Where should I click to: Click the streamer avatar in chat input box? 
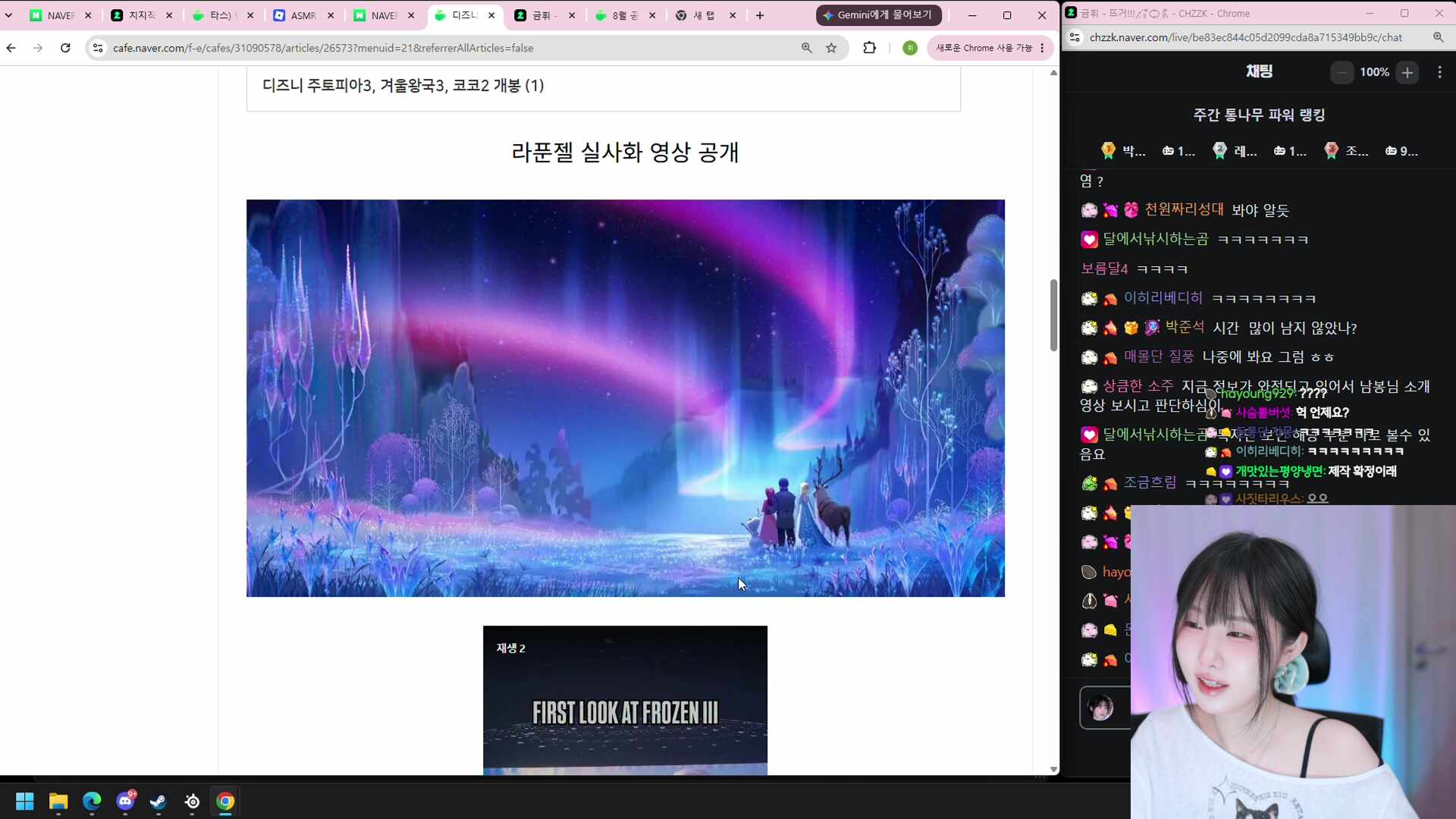point(1100,708)
